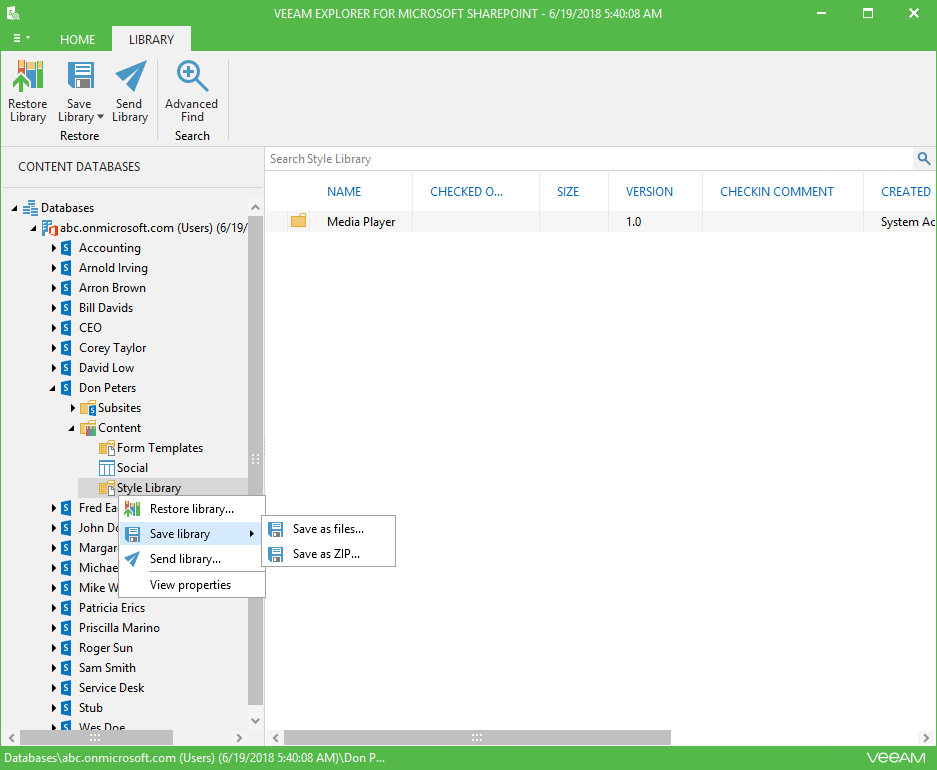Expand the Patricia Erics node

point(53,608)
